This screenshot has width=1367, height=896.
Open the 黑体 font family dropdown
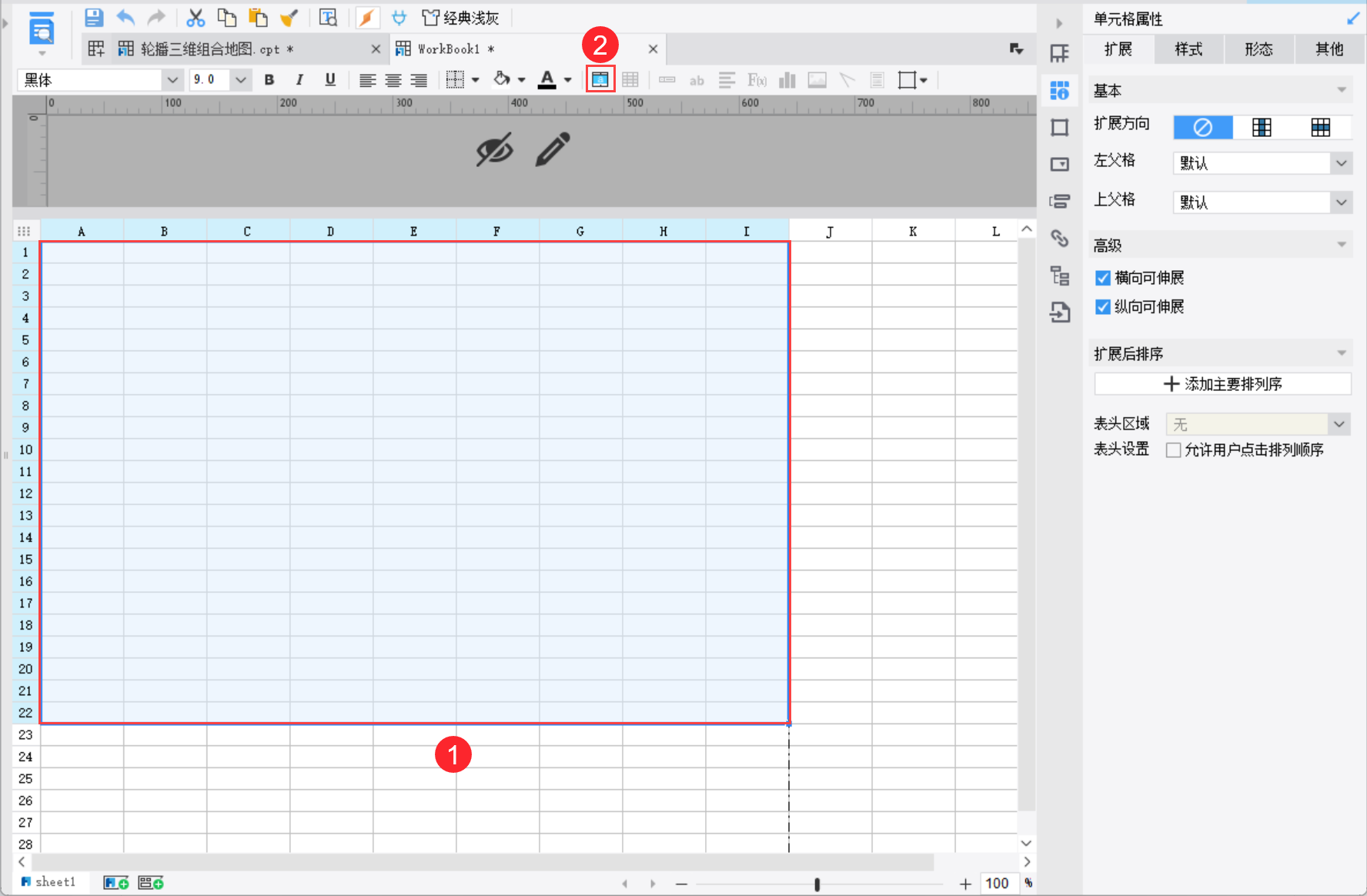(172, 80)
